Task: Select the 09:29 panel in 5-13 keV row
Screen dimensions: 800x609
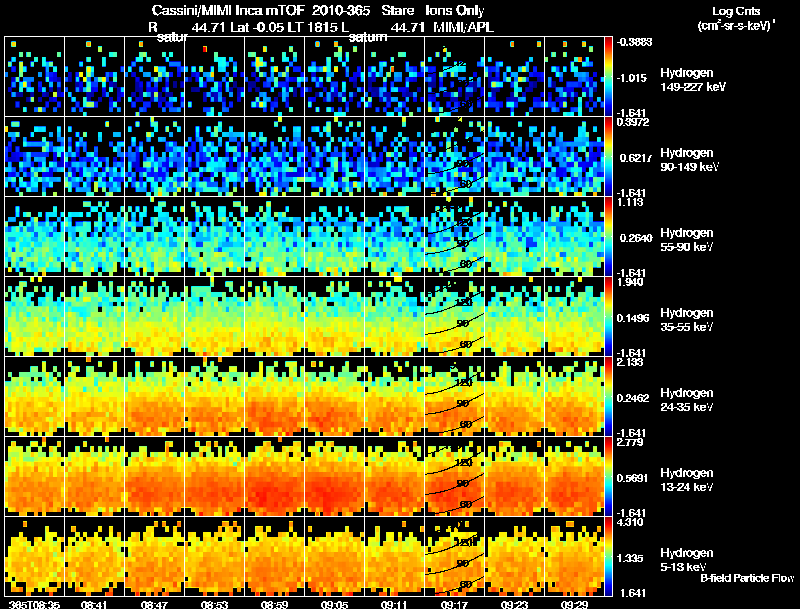Action: pyautogui.click(x=574, y=556)
